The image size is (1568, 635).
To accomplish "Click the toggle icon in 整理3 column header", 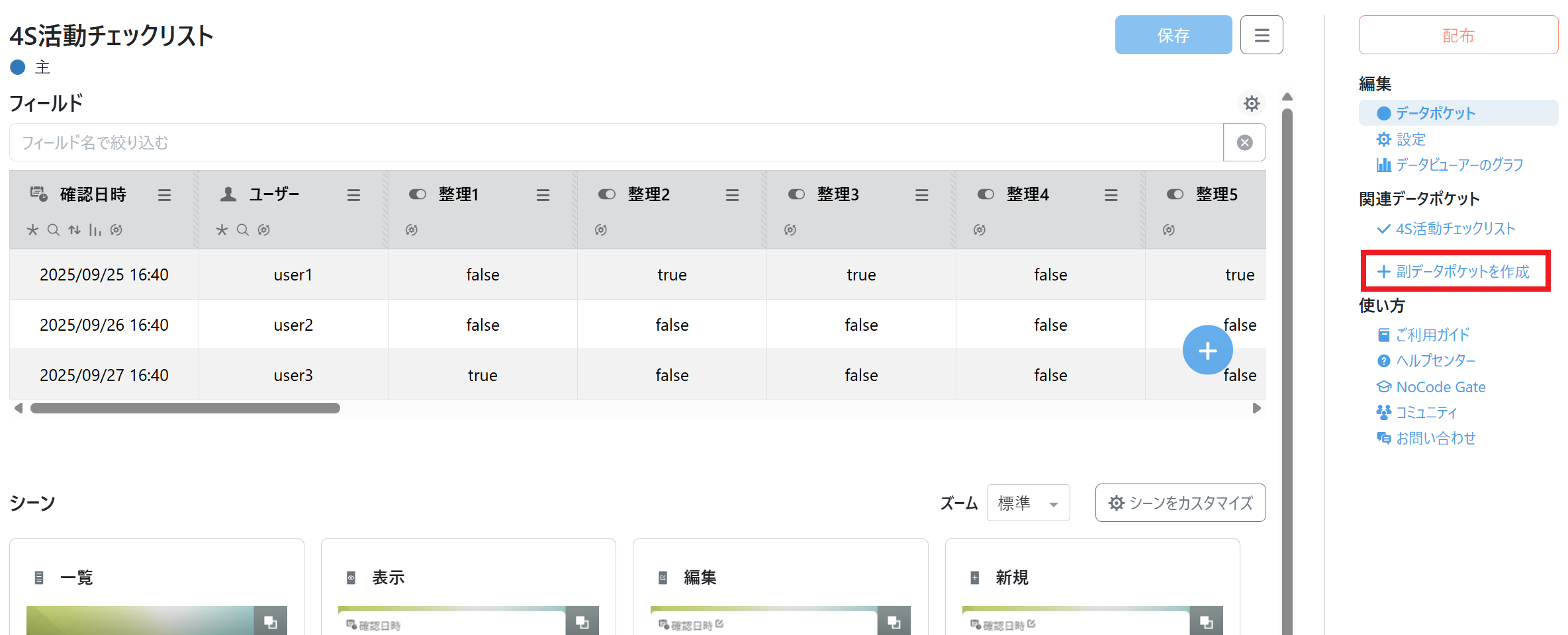I will click(x=796, y=194).
